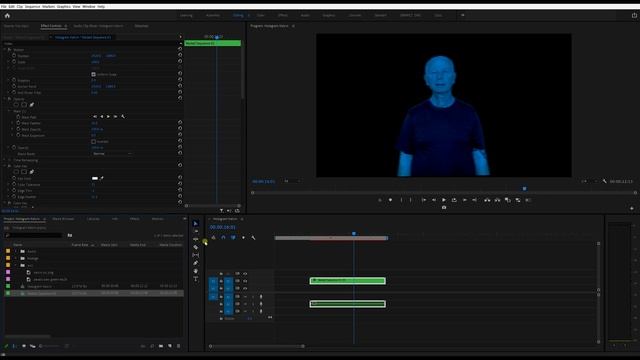Hide the topmost video track output eye
640x360 pixels.
(x=245, y=273)
